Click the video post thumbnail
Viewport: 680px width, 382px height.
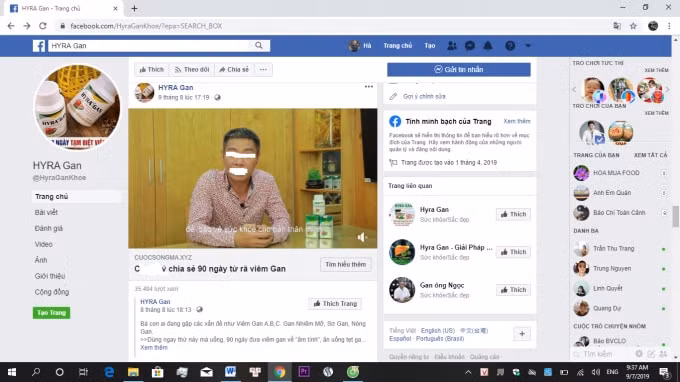click(253, 178)
